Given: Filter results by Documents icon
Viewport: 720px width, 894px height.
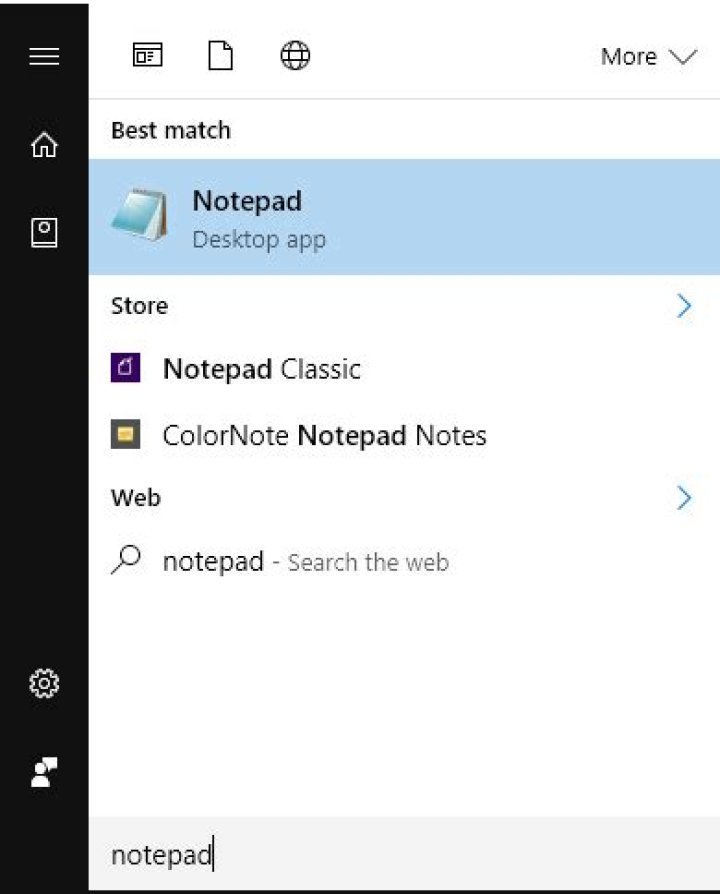Looking at the screenshot, I should tap(221, 55).
